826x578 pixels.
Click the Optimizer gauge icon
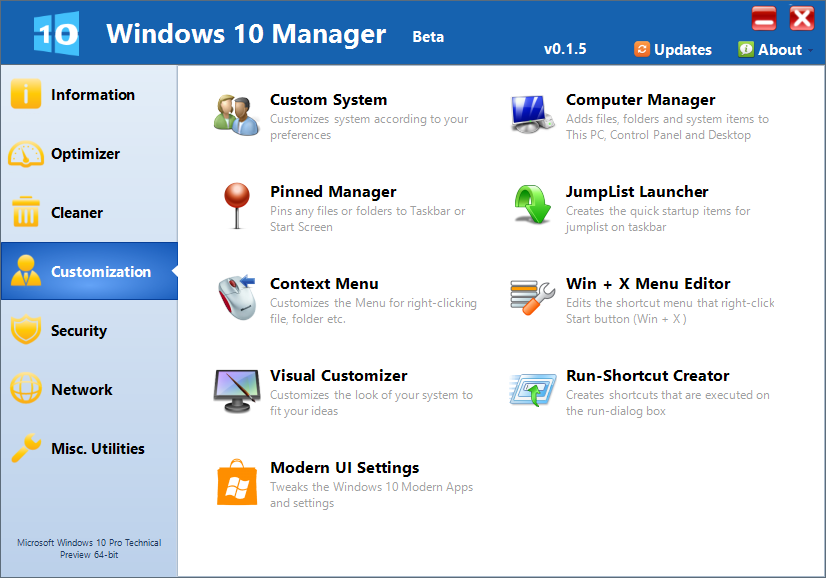pos(25,154)
